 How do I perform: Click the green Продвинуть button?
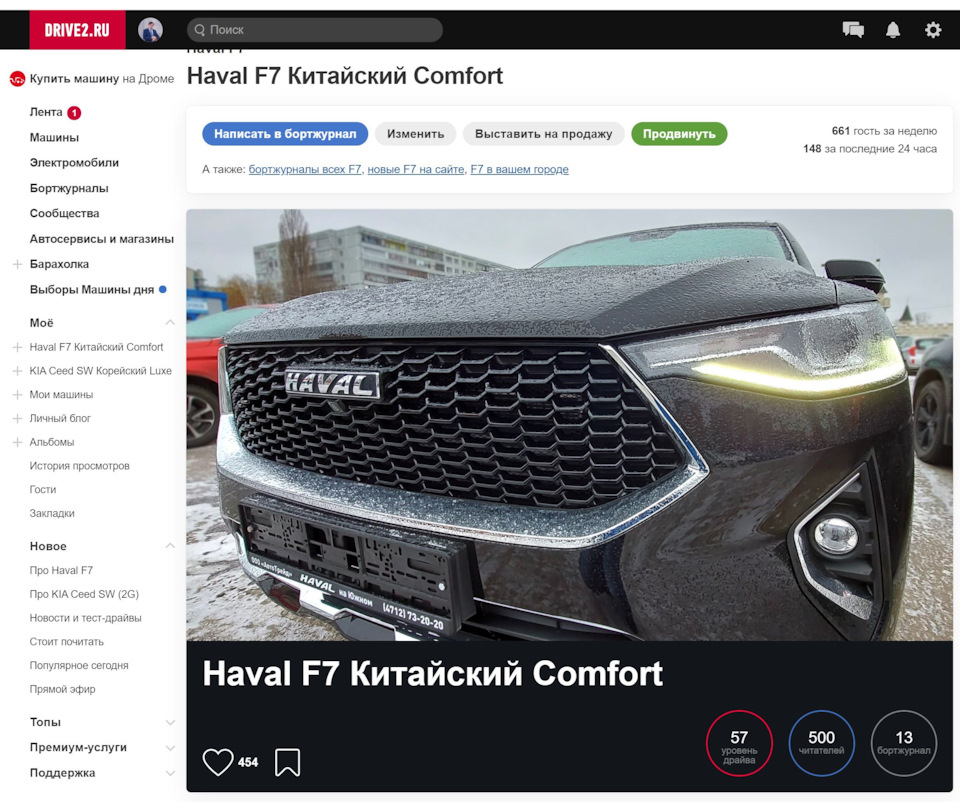tap(679, 134)
